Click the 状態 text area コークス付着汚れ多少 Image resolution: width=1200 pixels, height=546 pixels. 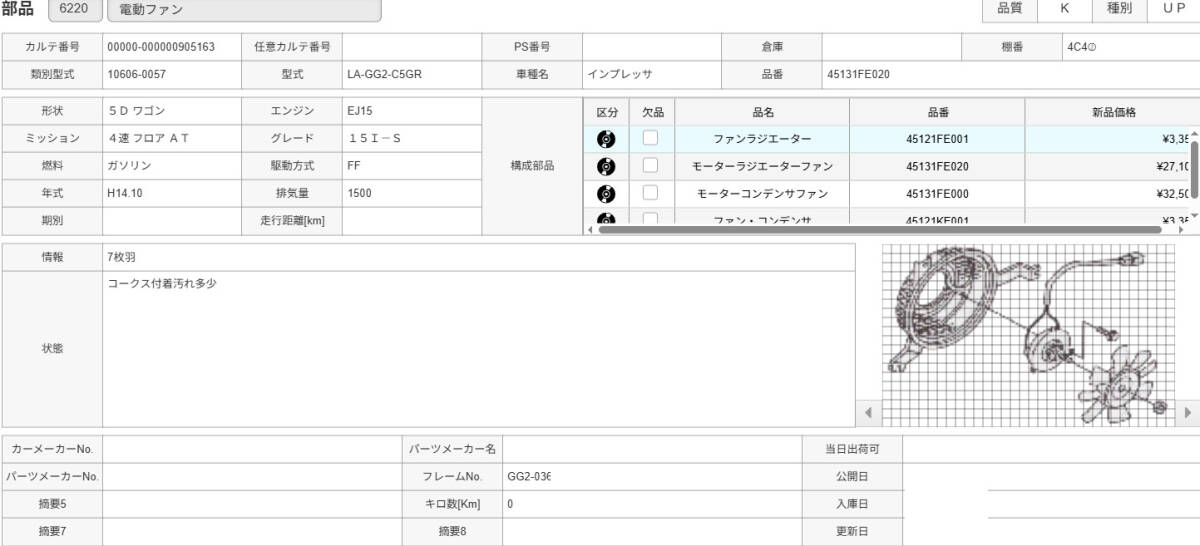click(479, 349)
